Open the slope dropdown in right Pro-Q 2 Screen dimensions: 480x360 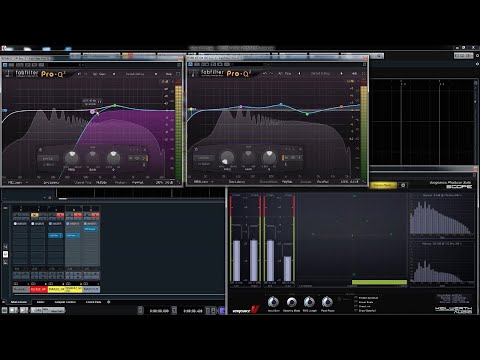pyautogui.click(x=204, y=164)
